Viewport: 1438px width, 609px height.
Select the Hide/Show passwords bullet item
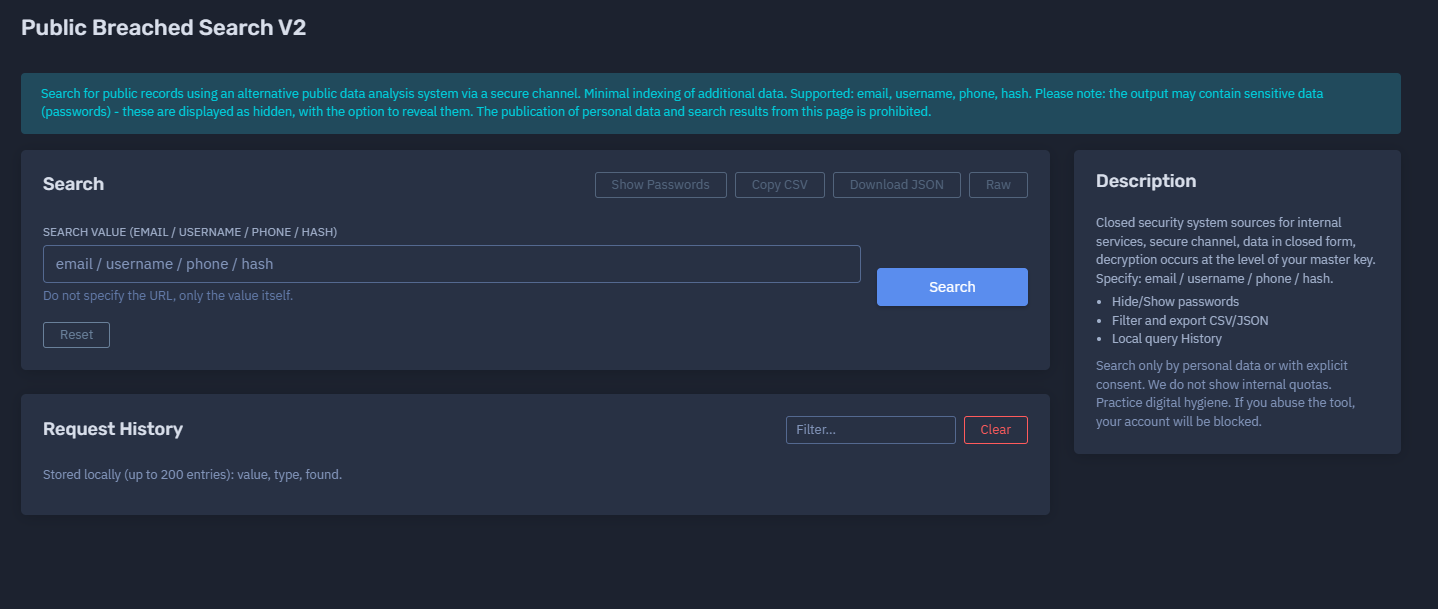(1175, 302)
